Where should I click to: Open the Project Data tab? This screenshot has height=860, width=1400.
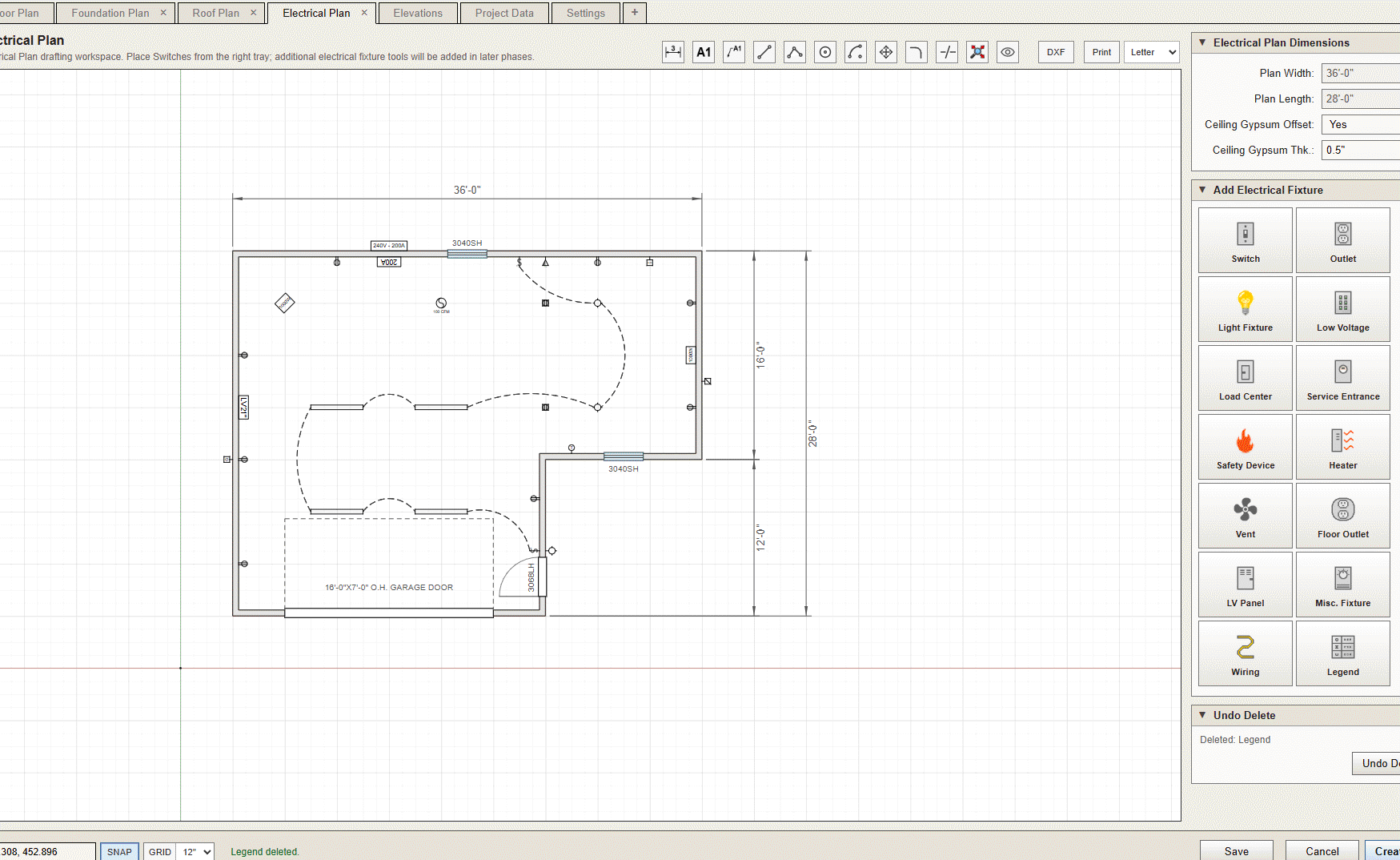504,13
